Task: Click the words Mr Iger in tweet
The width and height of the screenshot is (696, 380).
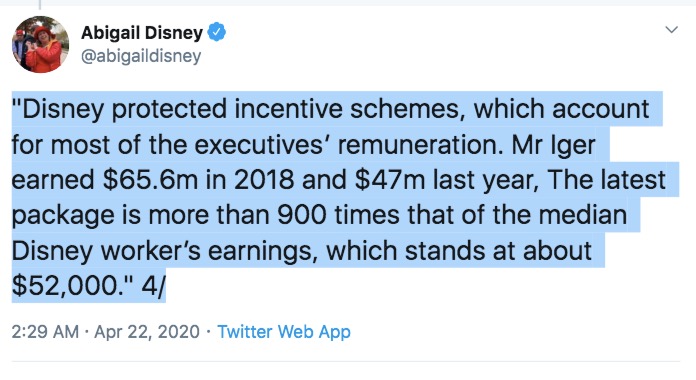Action: tap(553, 145)
